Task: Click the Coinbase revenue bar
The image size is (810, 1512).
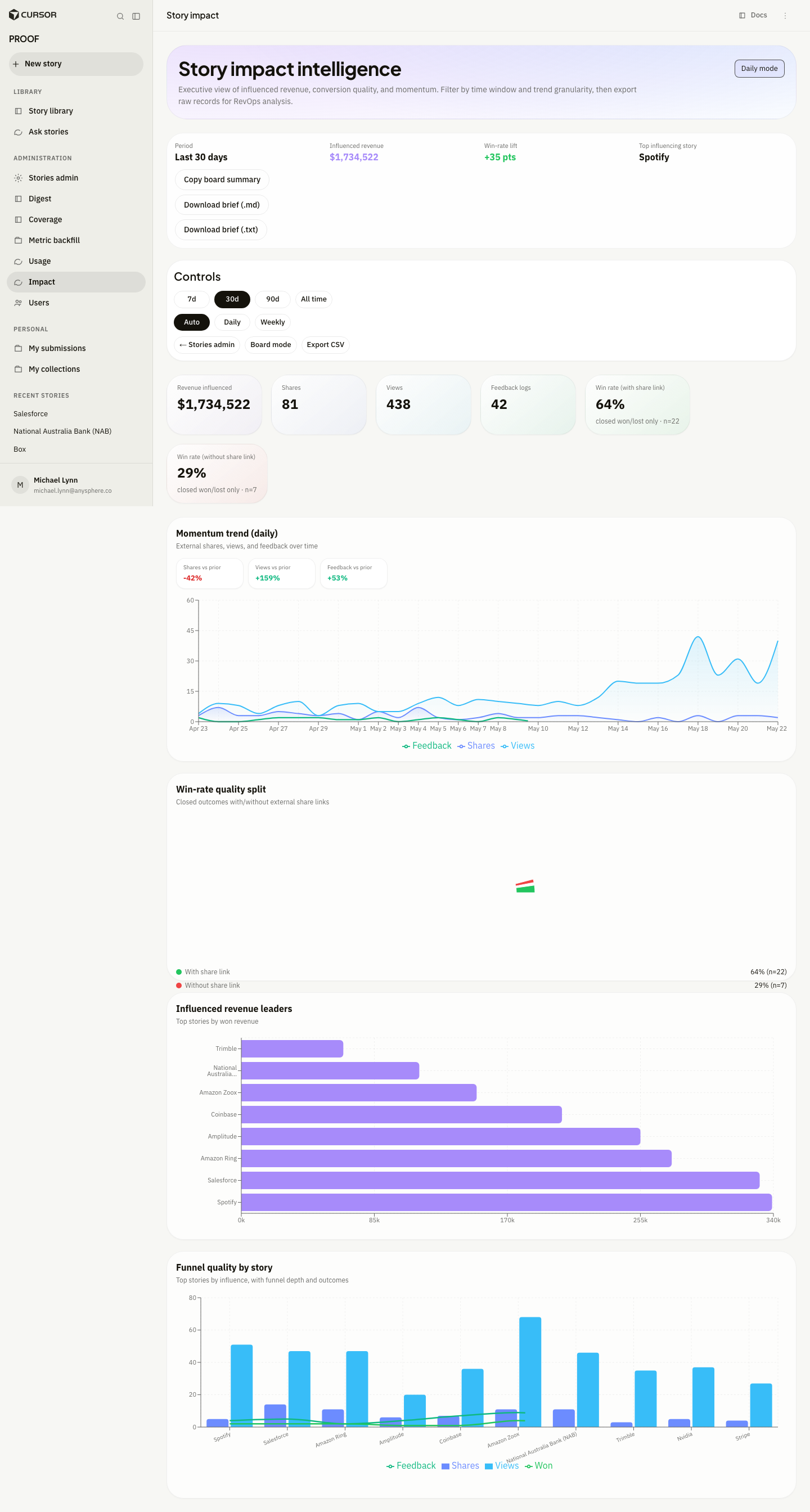Action: coord(402,1115)
